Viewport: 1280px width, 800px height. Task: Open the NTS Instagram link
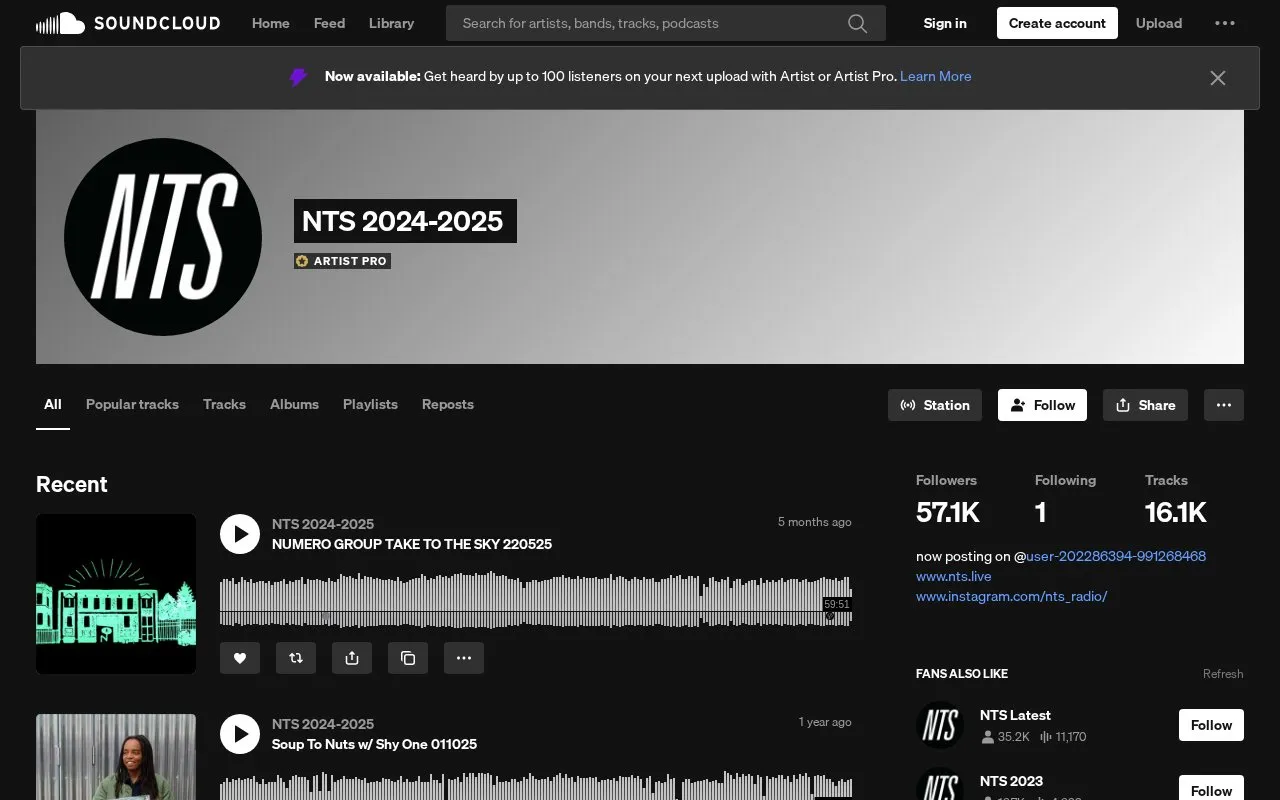(1012, 596)
